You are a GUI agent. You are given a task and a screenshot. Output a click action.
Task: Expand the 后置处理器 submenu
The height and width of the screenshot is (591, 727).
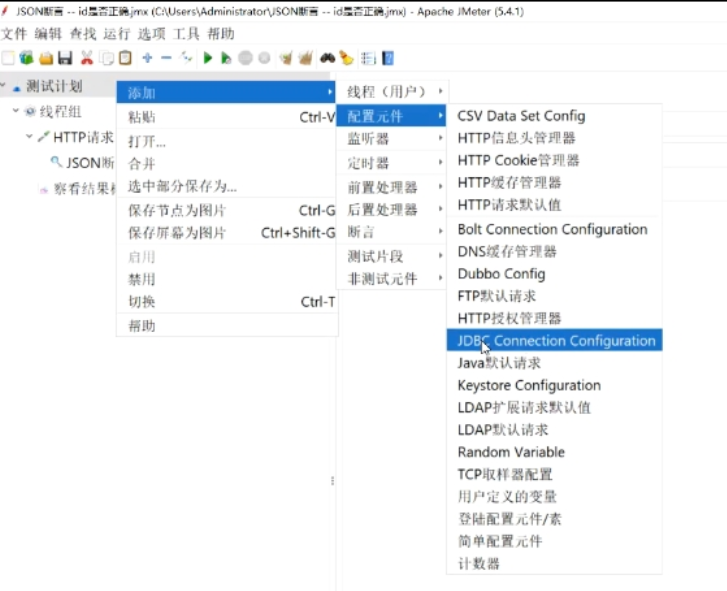pyautogui.click(x=391, y=210)
